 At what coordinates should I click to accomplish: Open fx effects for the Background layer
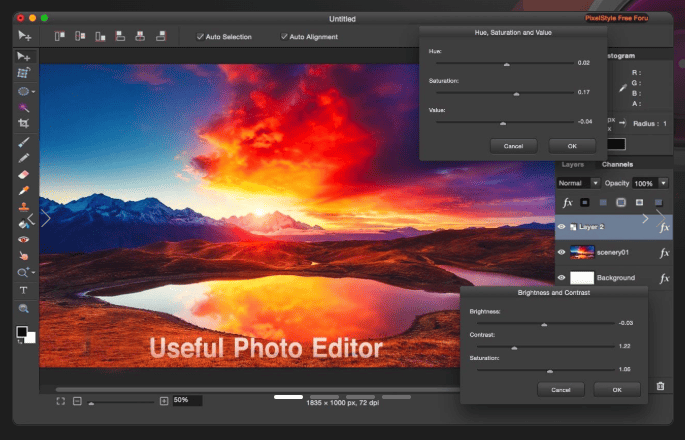(x=664, y=278)
